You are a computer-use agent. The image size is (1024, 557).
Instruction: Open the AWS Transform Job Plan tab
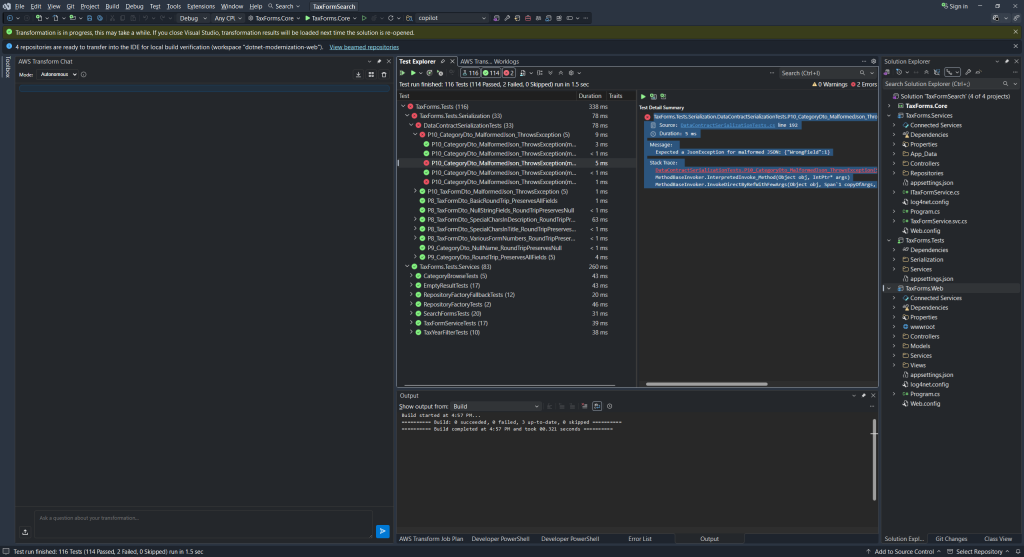430,539
